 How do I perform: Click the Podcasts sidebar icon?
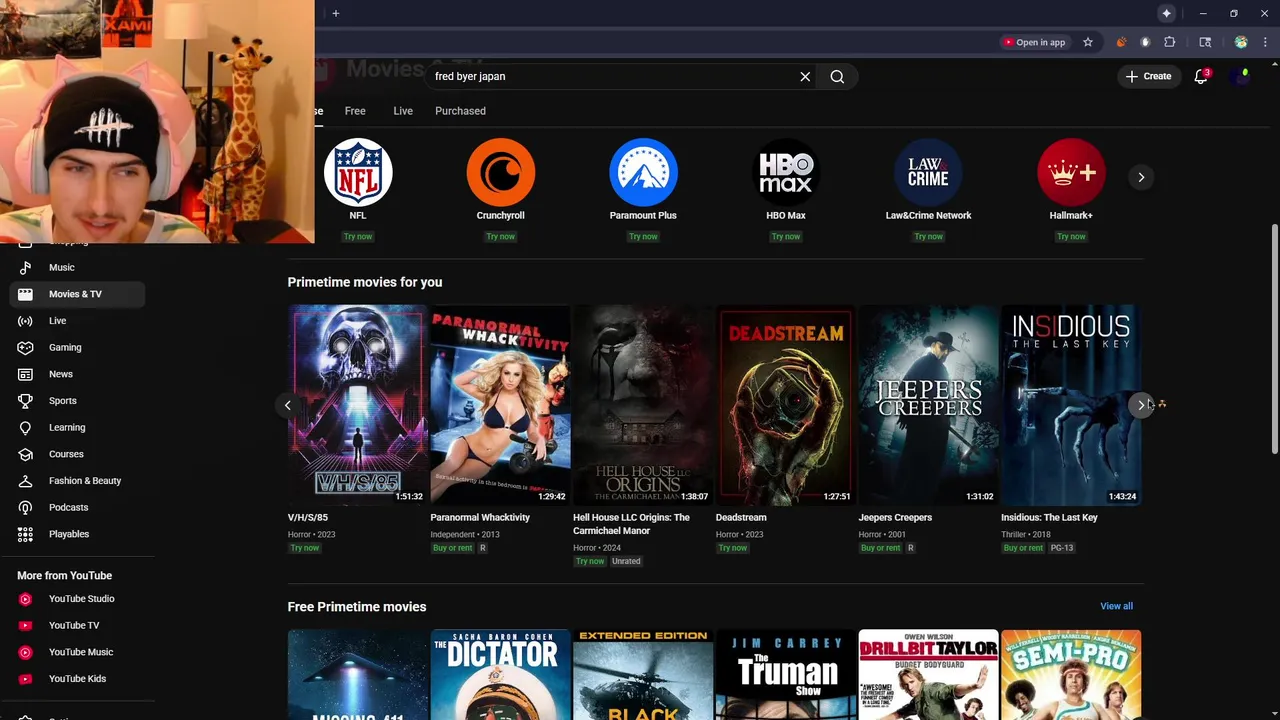[25, 507]
